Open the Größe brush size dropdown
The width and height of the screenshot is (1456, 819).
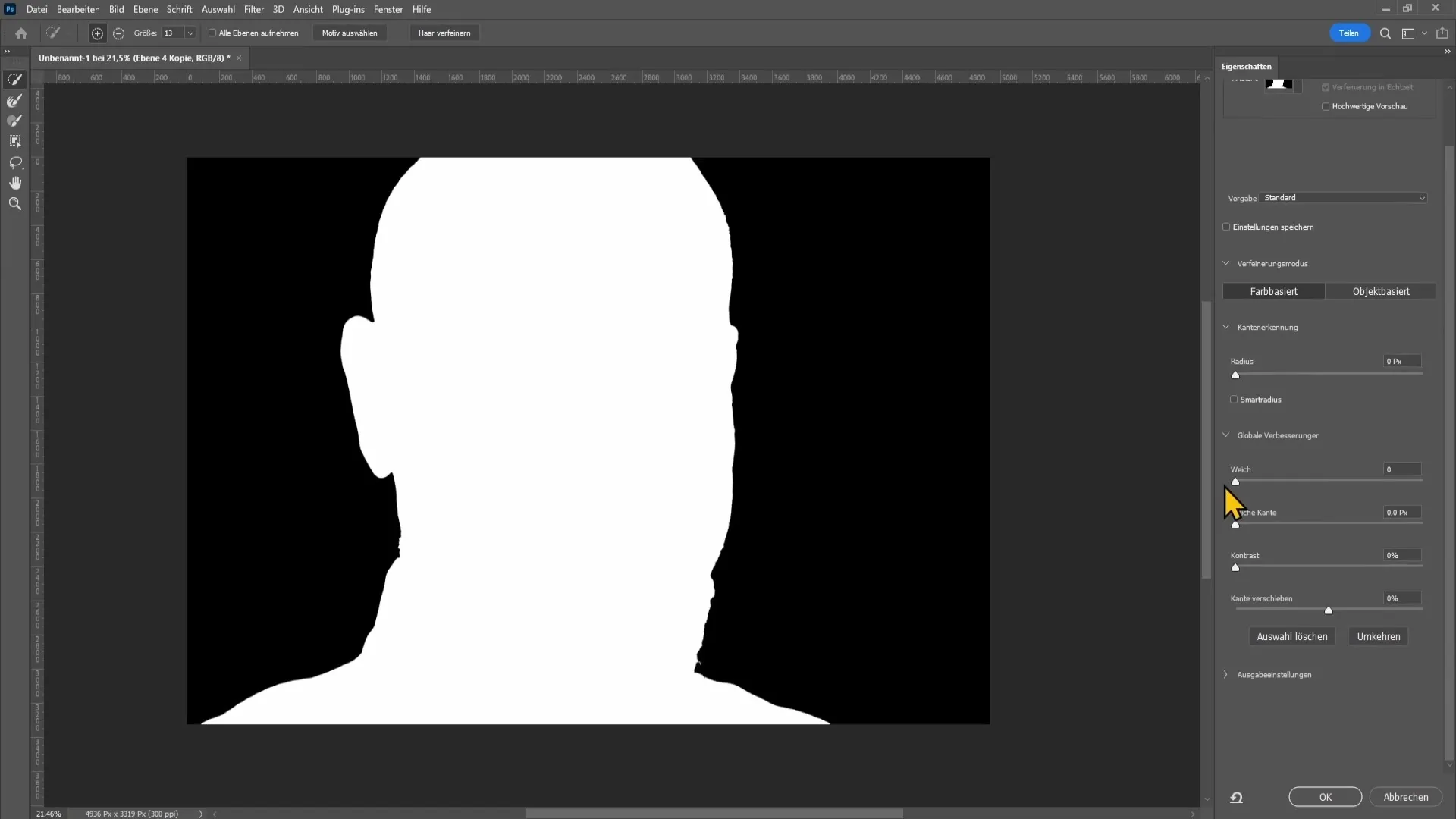click(x=190, y=33)
